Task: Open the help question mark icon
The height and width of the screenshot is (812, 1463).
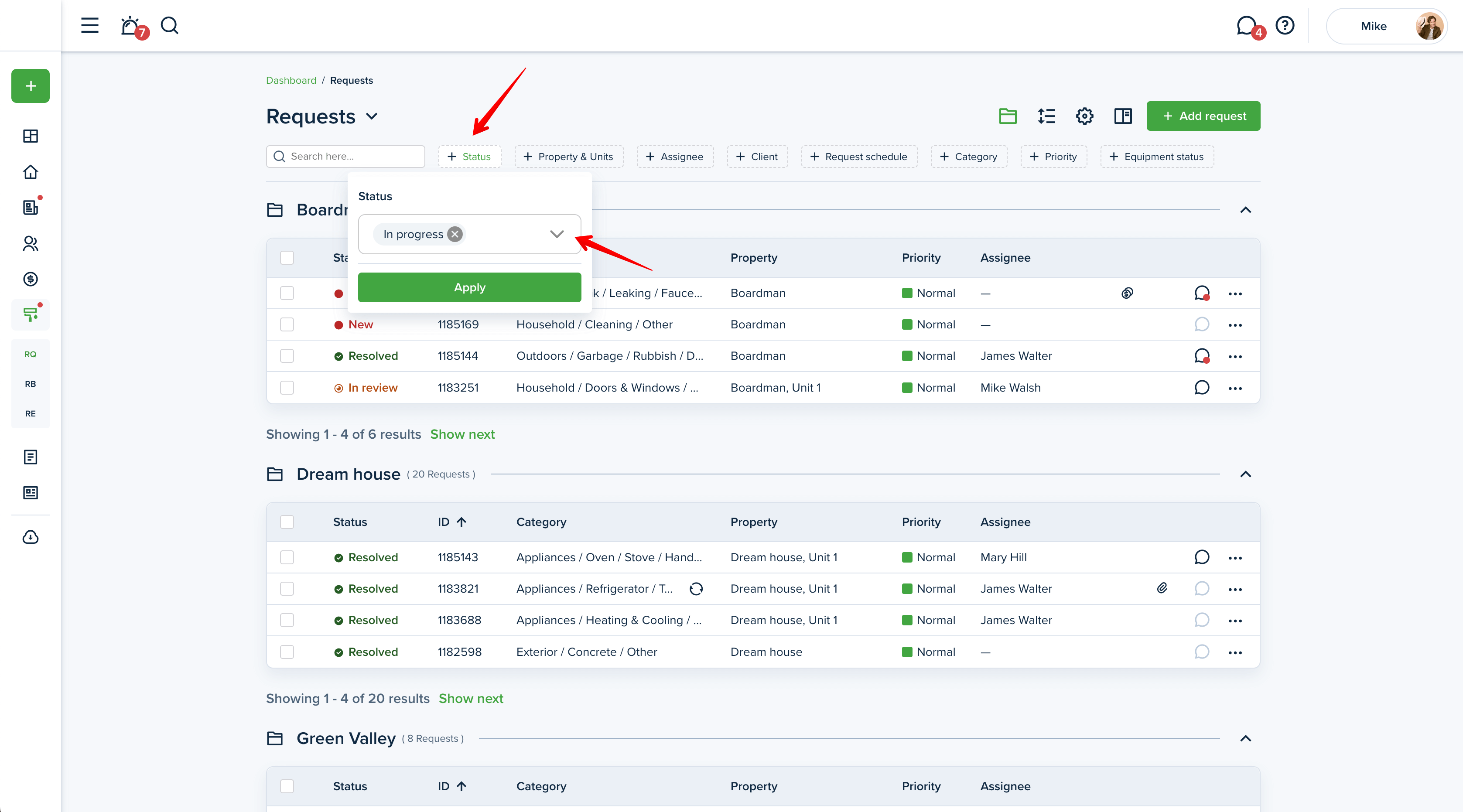Action: point(1285,26)
